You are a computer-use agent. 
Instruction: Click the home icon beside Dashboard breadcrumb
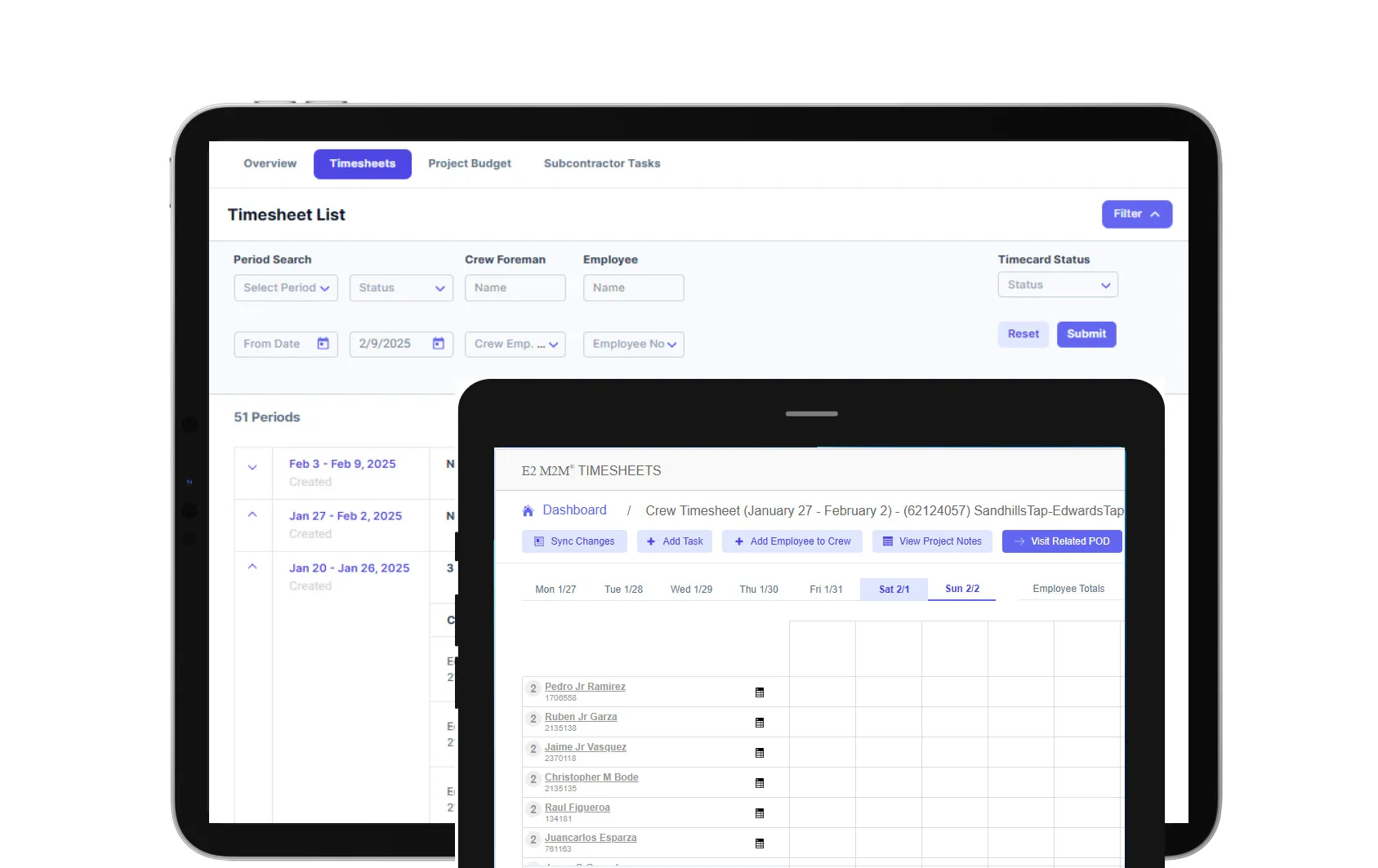pos(528,510)
